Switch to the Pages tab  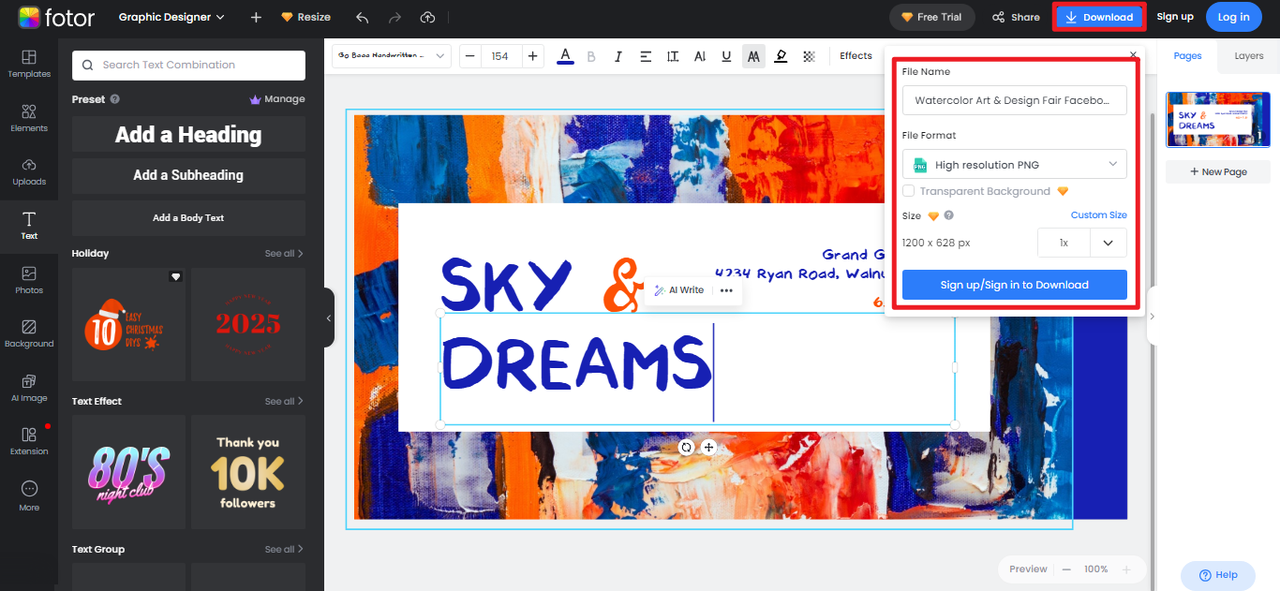pos(1188,56)
